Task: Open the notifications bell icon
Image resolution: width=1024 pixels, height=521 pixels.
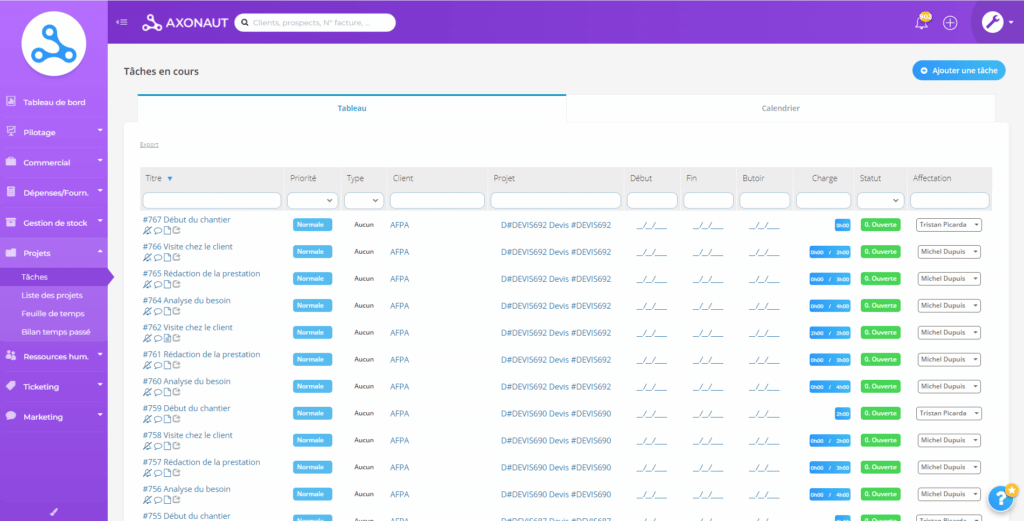Action: 922,23
